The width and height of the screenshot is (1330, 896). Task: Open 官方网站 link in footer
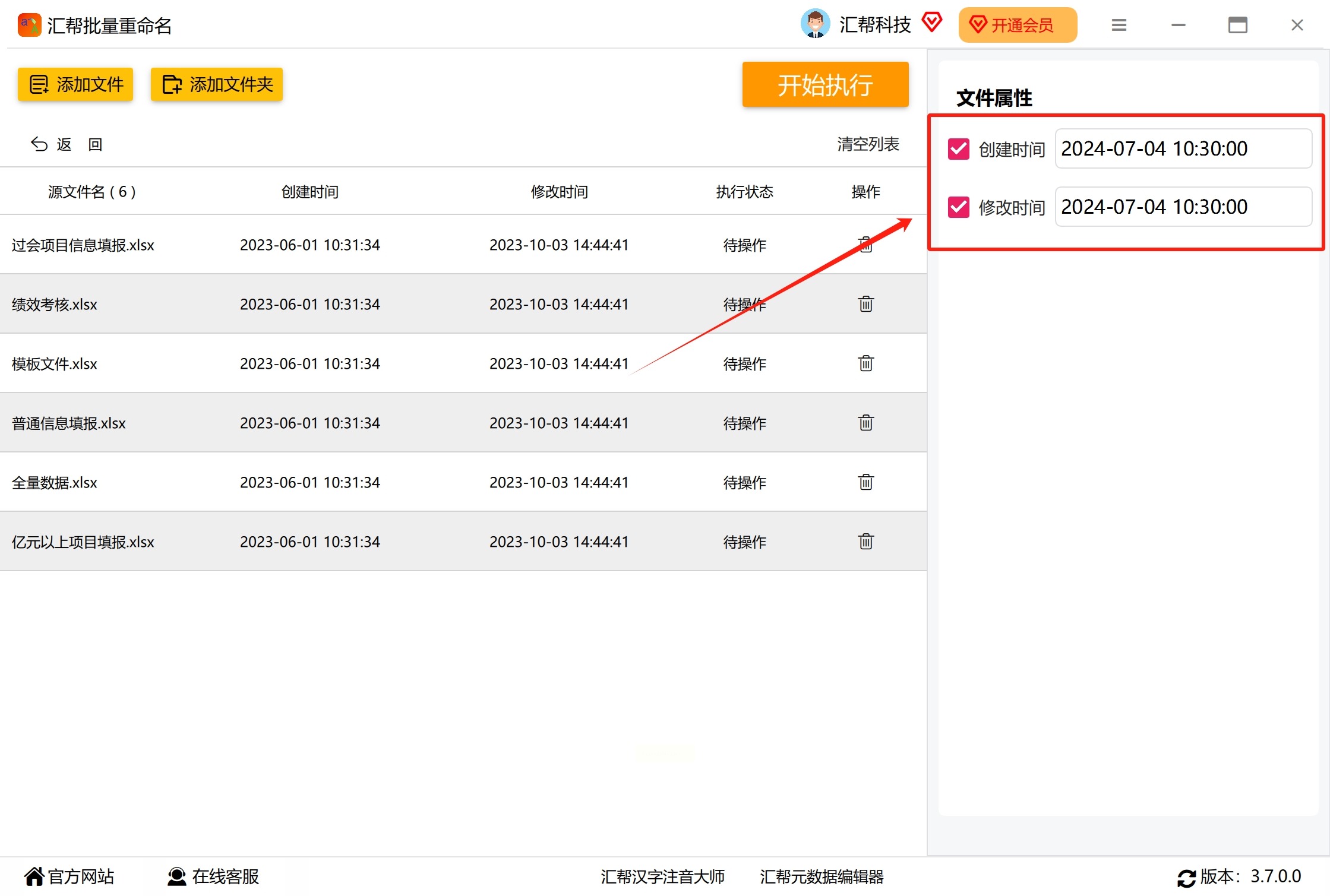(69, 876)
